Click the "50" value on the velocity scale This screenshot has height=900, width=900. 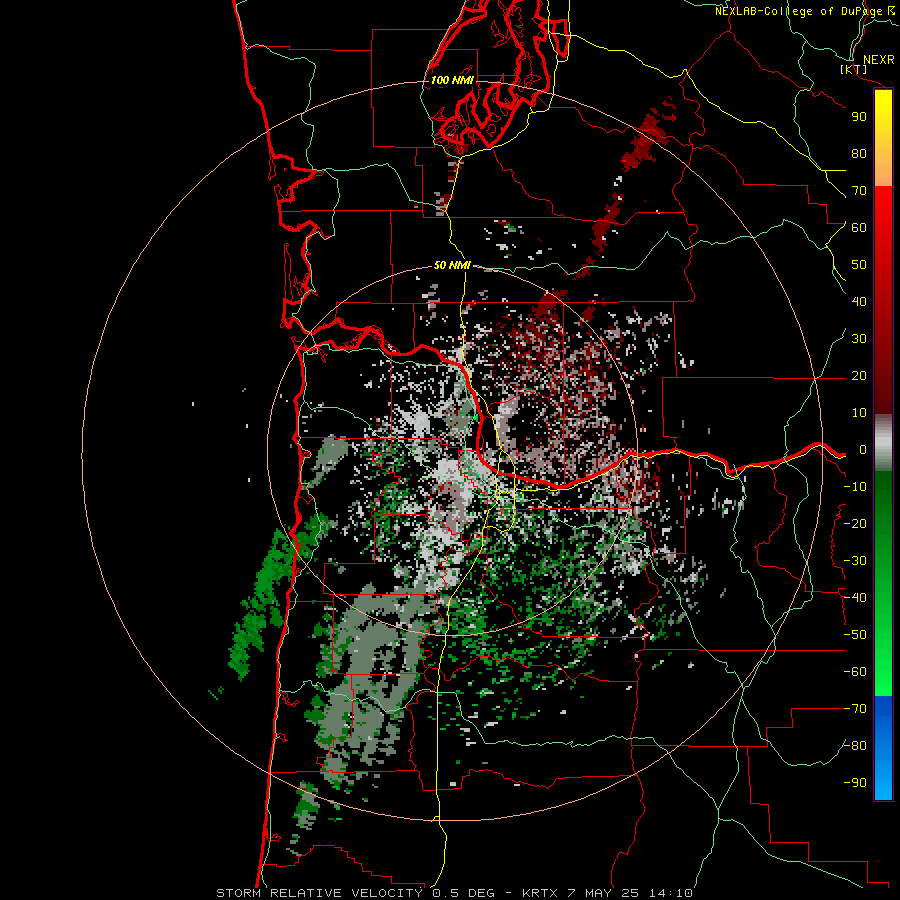pos(859,265)
